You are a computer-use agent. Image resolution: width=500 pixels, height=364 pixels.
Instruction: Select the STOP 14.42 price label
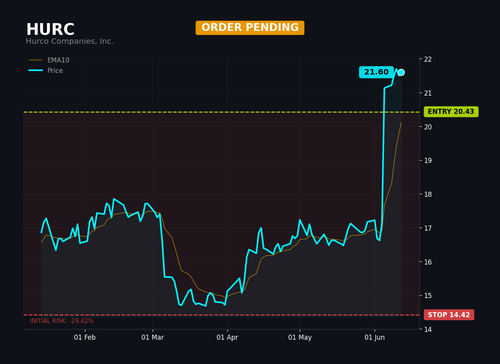(449, 315)
